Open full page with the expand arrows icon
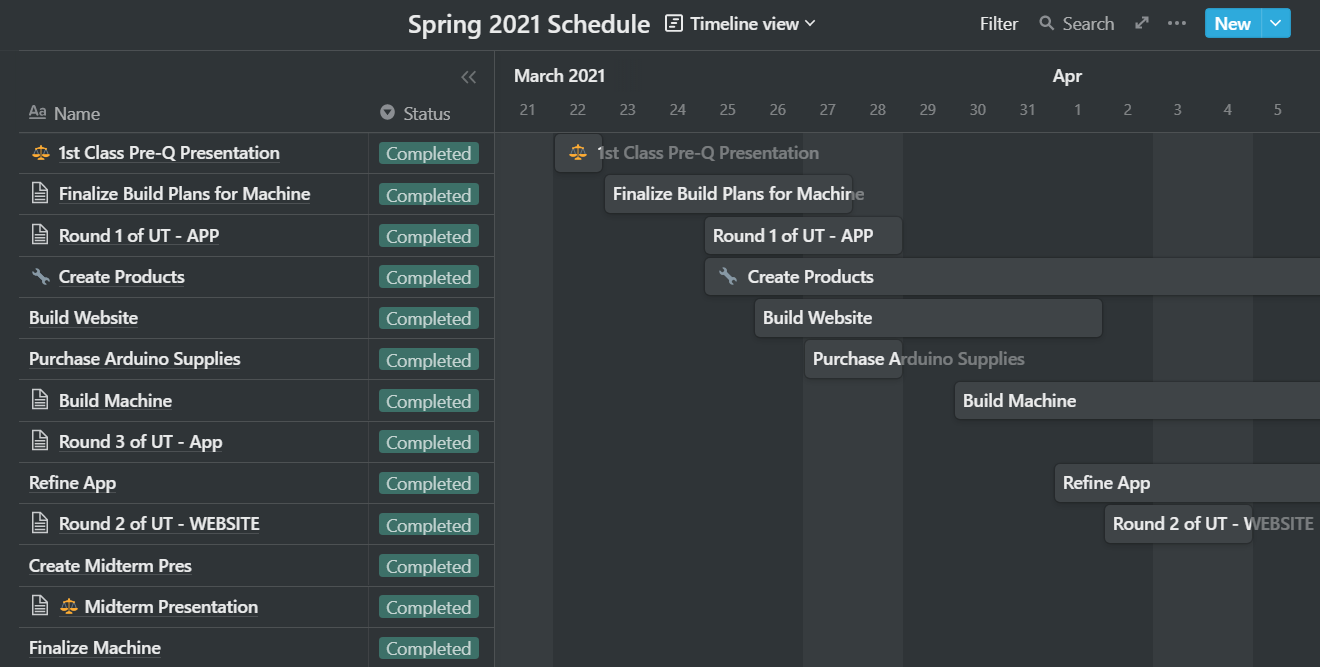 click(1142, 23)
